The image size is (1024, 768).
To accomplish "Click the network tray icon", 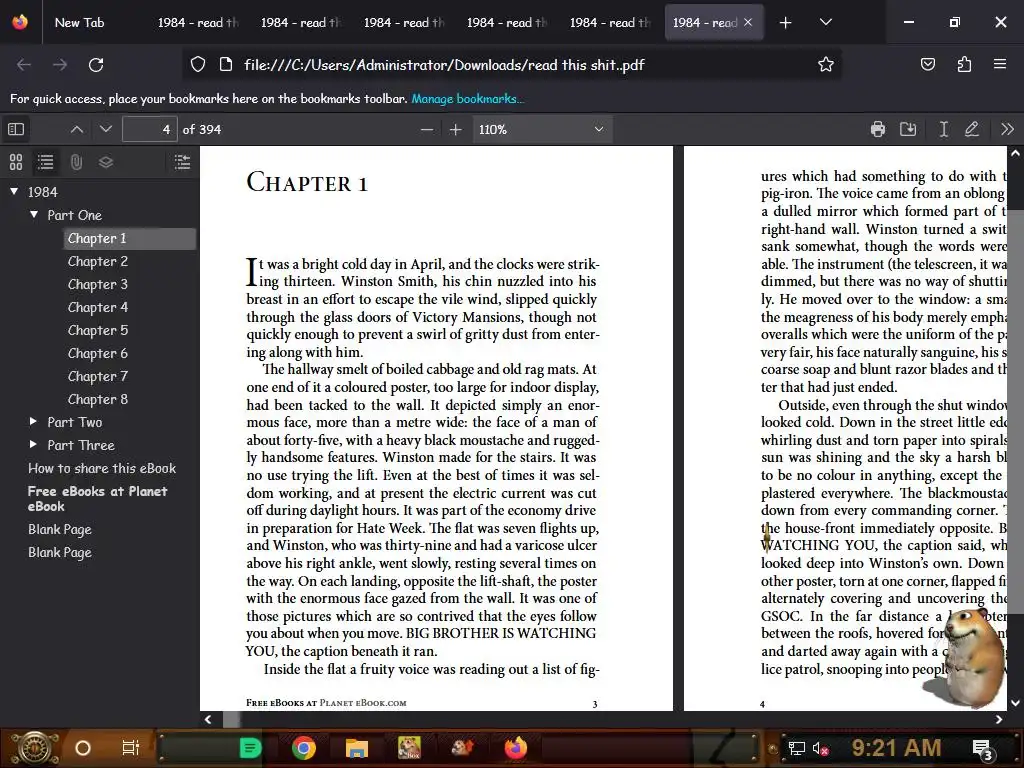I will (x=796, y=748).
